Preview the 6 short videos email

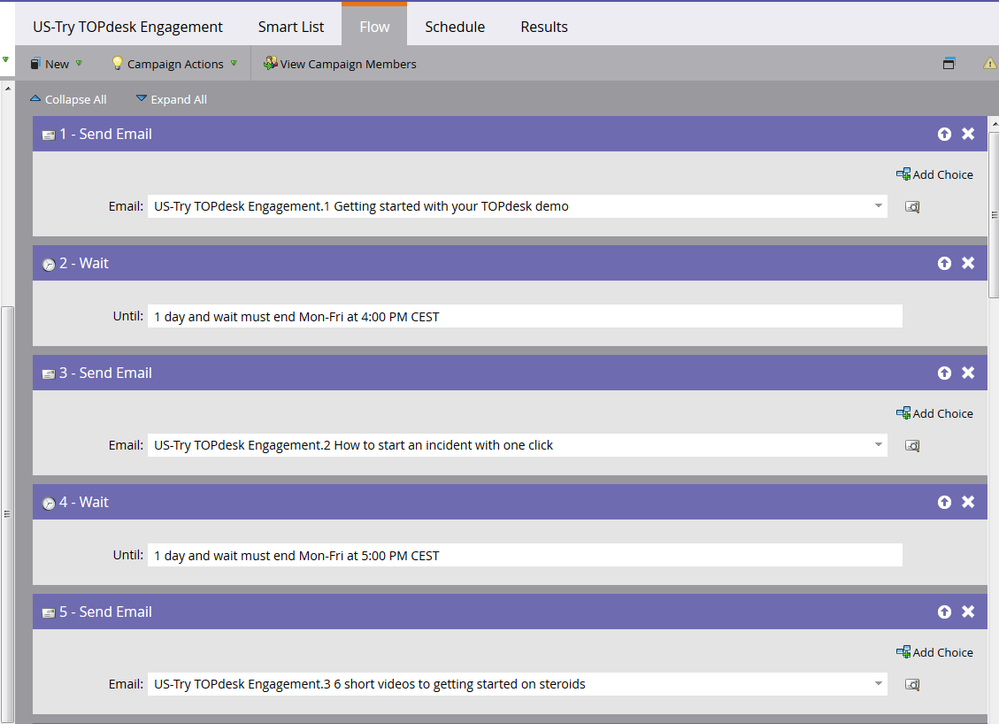click(912, 684)
